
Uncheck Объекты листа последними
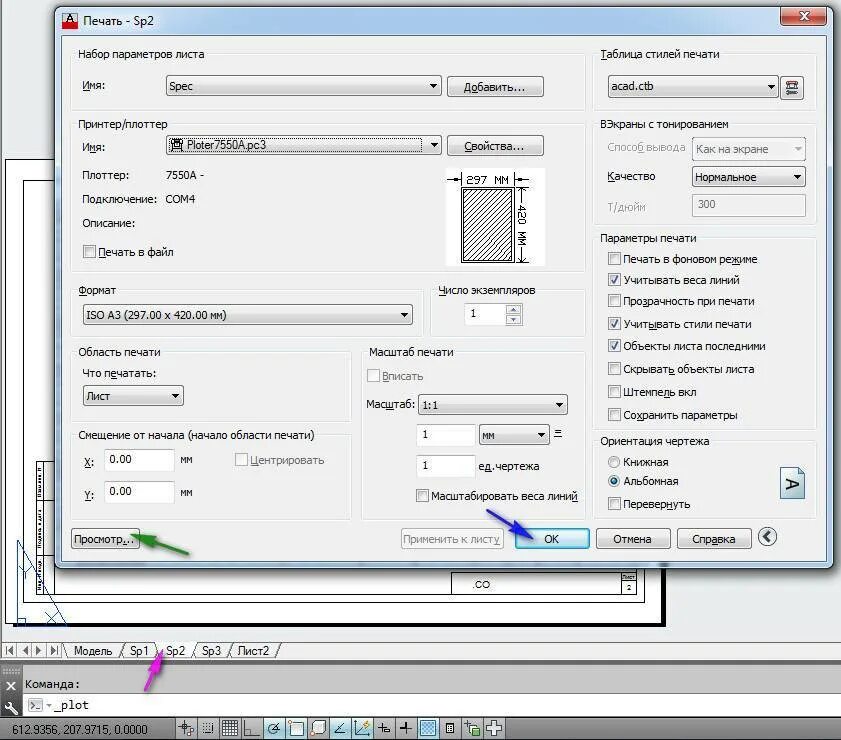coord(614,345)
